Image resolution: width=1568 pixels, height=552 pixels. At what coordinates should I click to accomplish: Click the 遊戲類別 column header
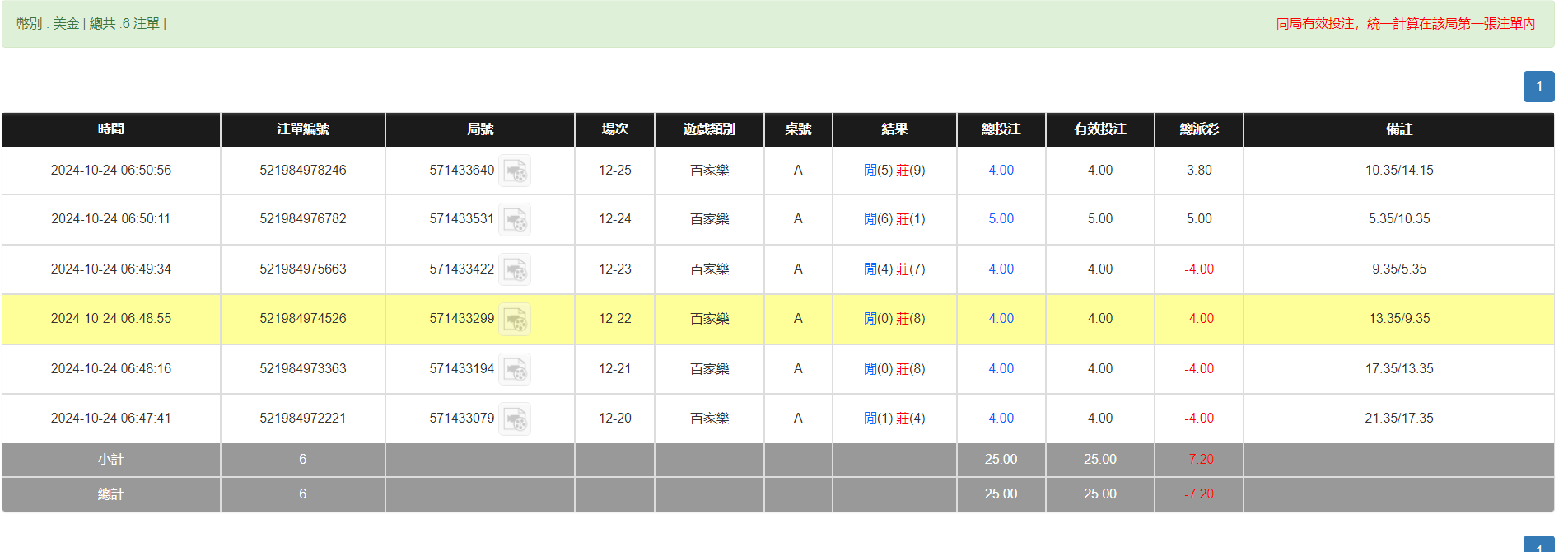pyautogui.click(x=709, y=129)
